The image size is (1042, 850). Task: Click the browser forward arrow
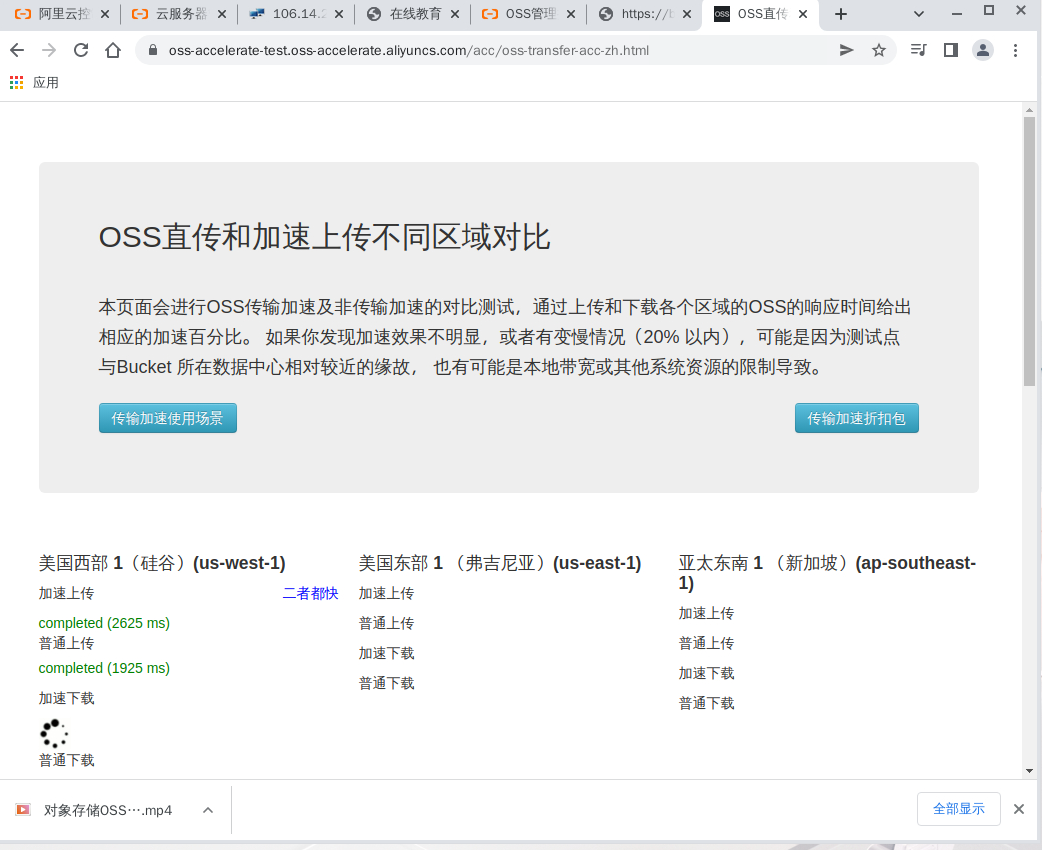coord(49,50)
